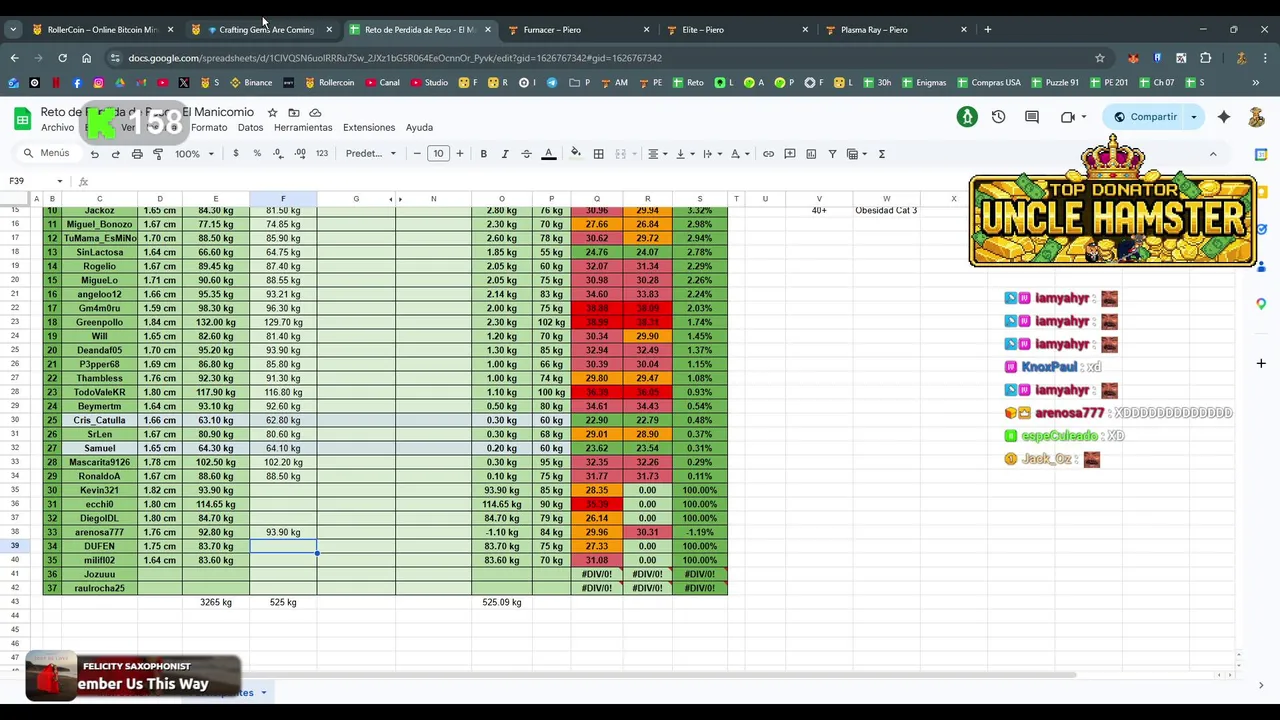
Task: Select column F header
Action: tap(283, 199)
